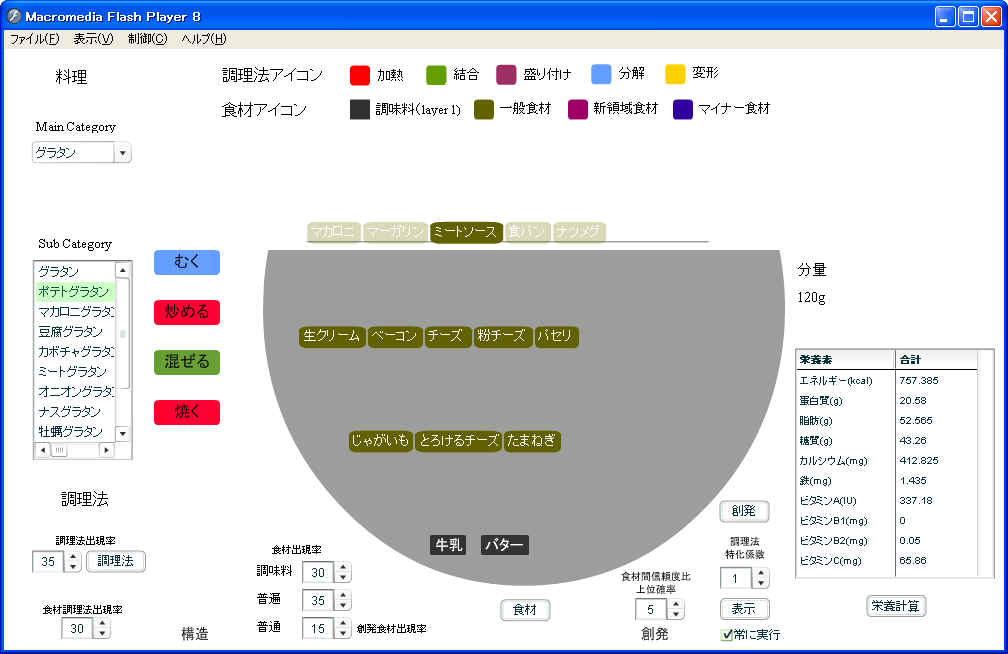Toggle the 常に実行 checkbox
The width and height of the screenshot is (1008, 654).
coord(727,634)
